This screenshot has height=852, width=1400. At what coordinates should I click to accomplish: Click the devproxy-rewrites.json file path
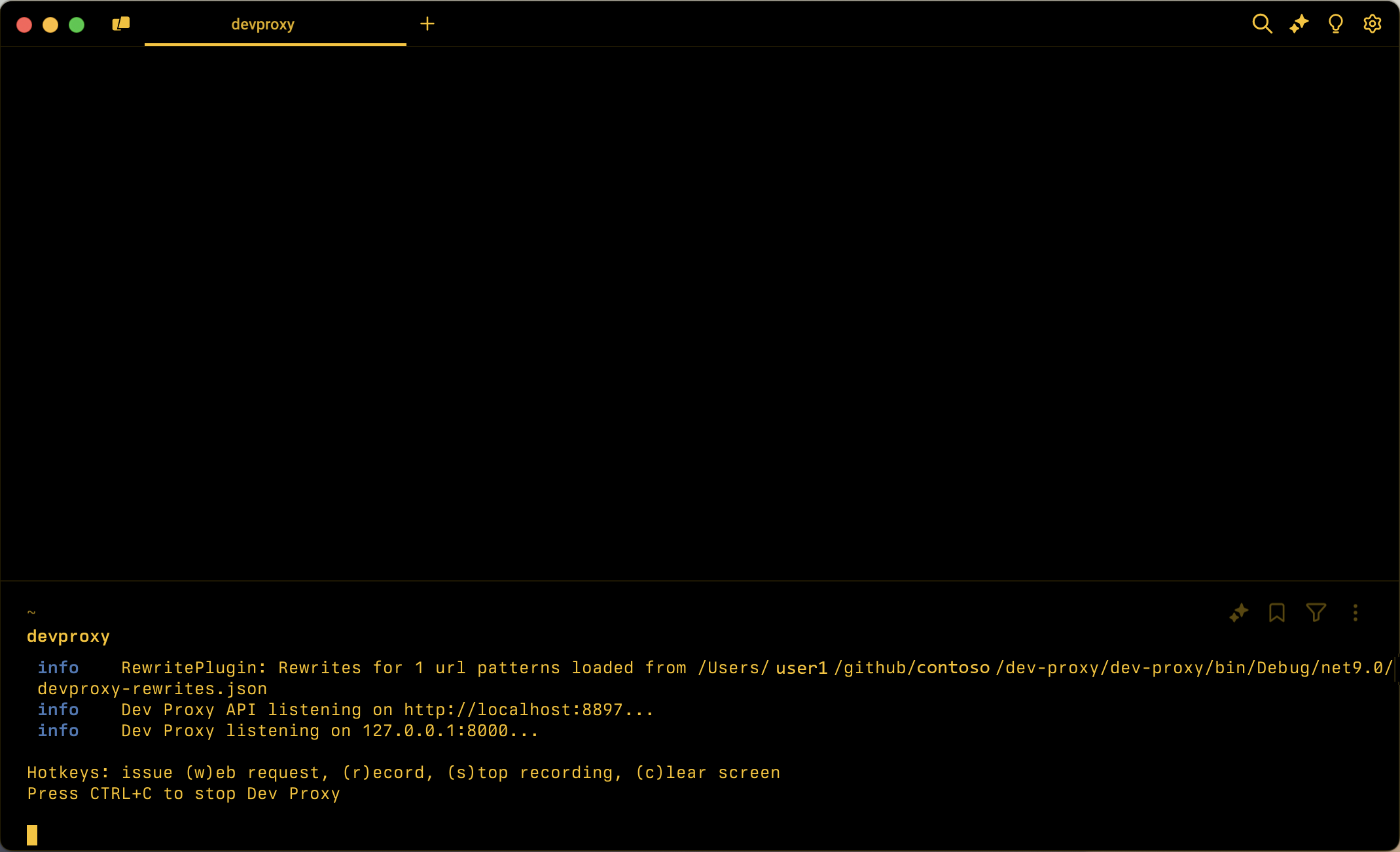pyautogui.click(x=150, y=688)
